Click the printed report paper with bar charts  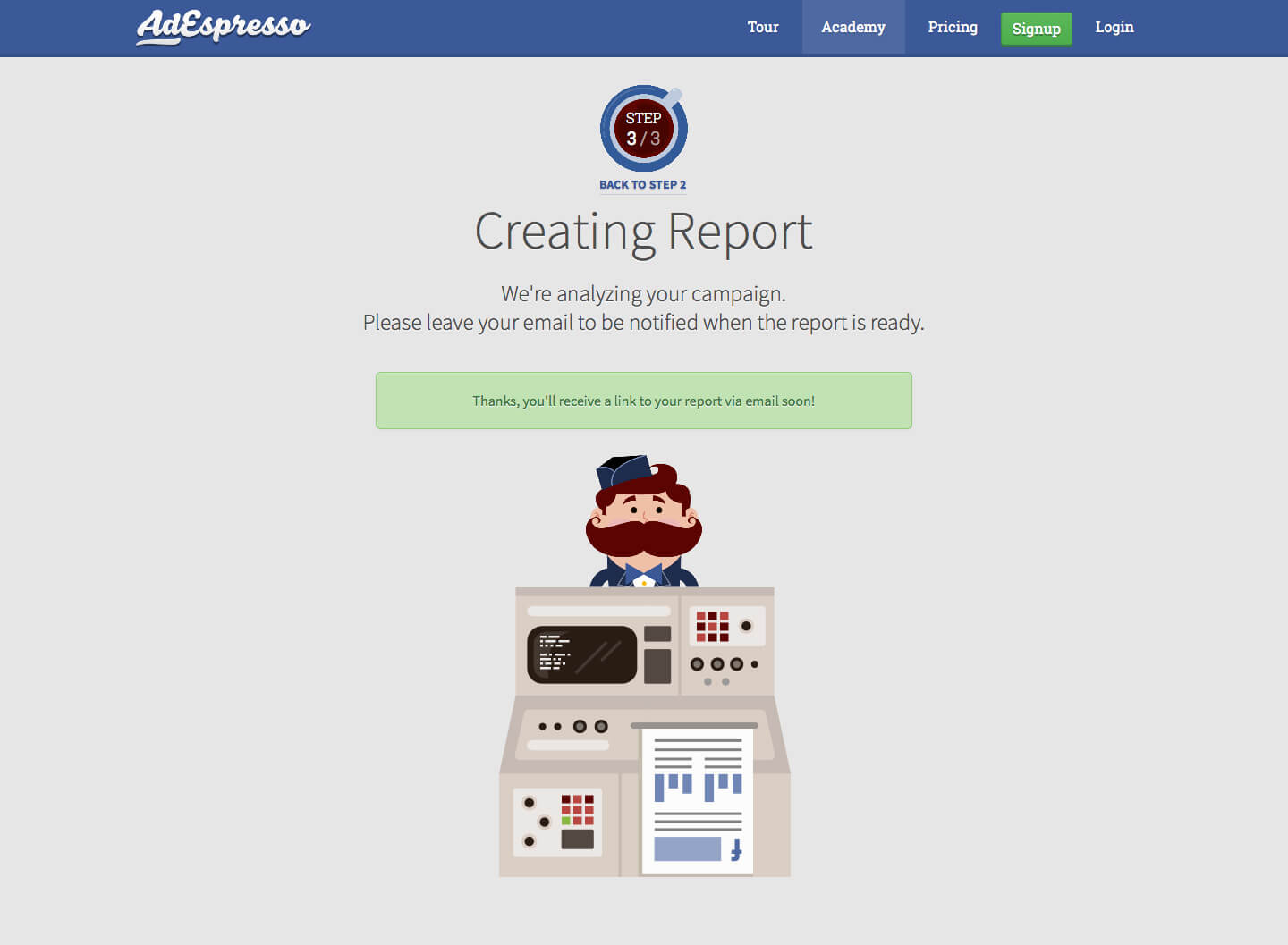pyautogui.click(x=698, y=801)
